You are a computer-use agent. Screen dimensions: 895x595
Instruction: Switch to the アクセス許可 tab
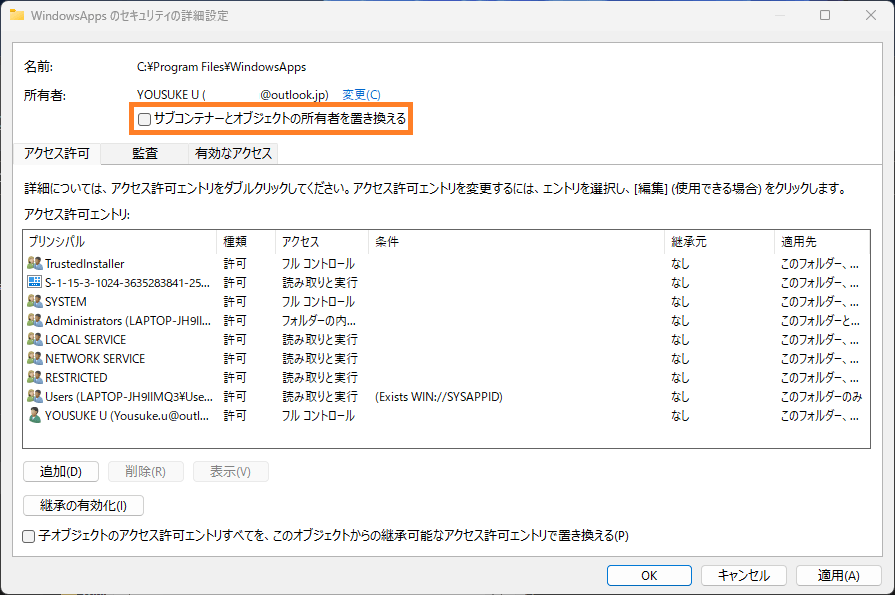point(57,154)
